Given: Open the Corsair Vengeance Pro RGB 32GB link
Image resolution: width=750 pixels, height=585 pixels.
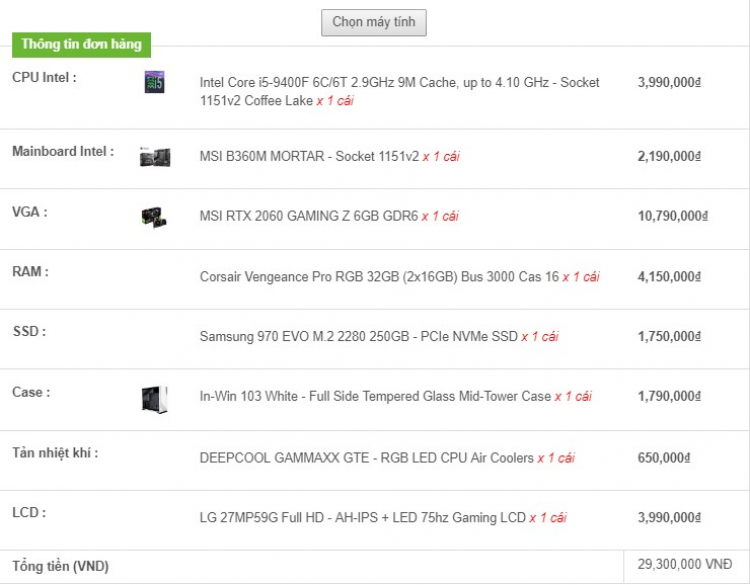Looking at the screenshot, I should click(379, 277).
